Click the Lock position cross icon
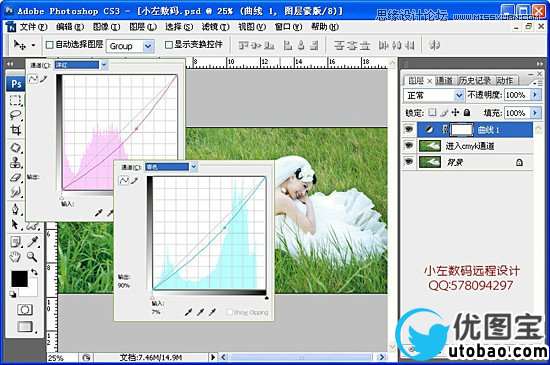The height and width of the screenshot is (365, 550). [x=455, y=113]
